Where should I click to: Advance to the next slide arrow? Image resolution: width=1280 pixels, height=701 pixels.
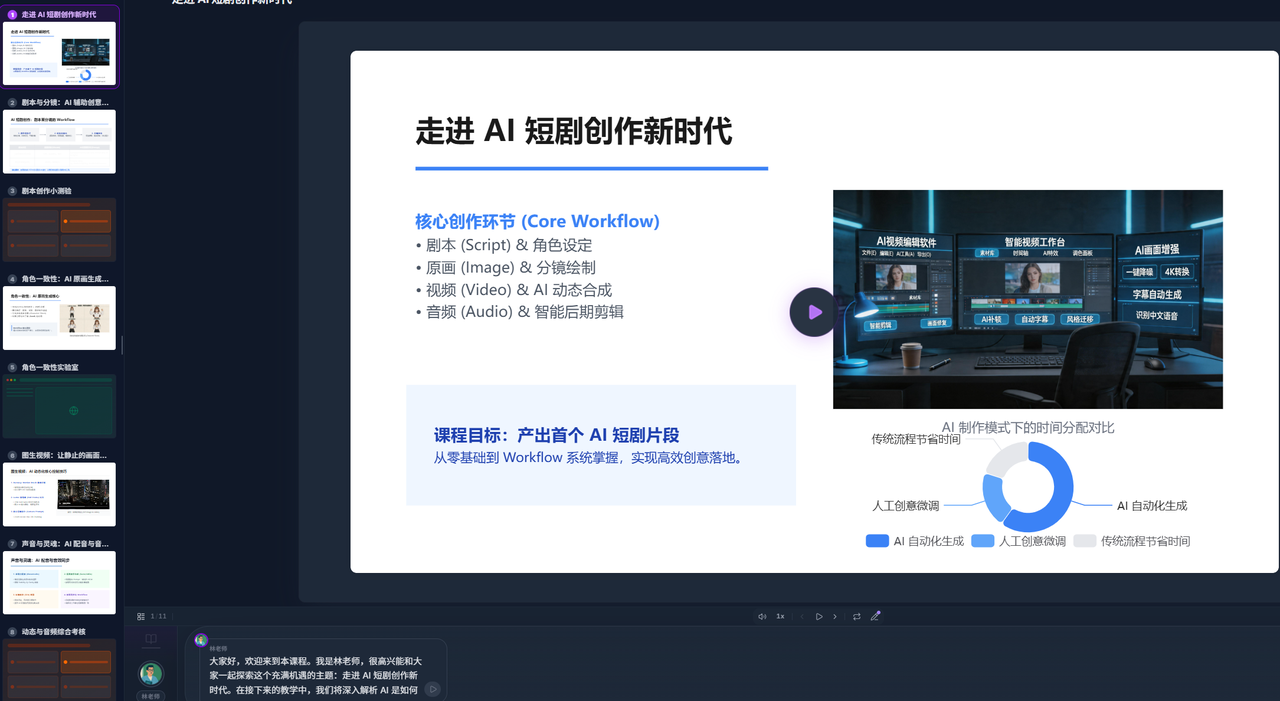[835, 617]
